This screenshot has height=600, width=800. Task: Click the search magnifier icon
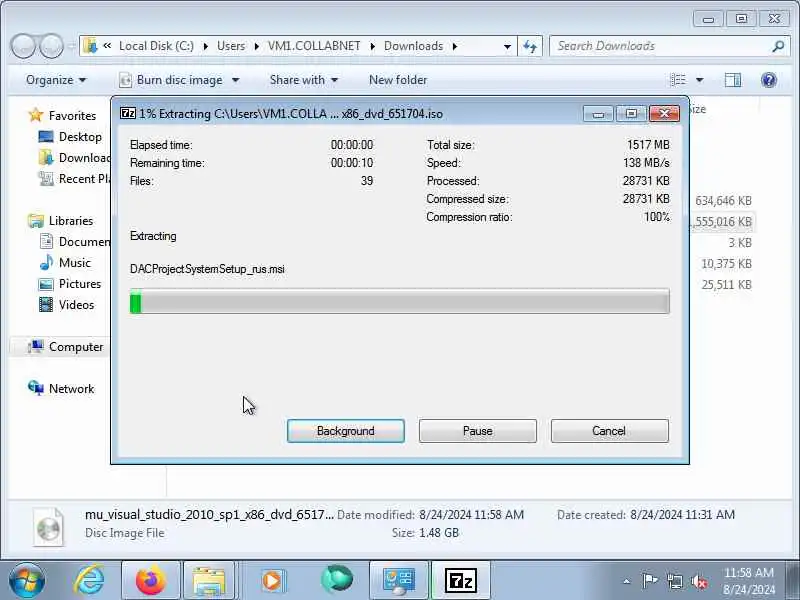[778, 46]
